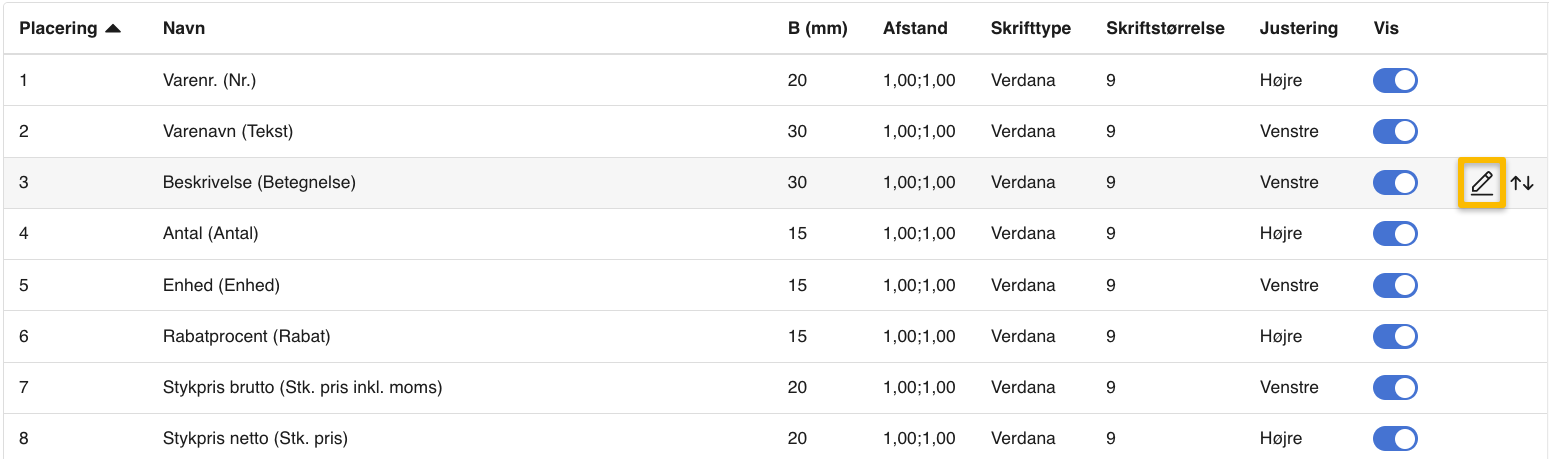Screen dimensions: 1549x459
Task: Click the edit pencil icon for Beskrivelse
Action: (1481, 183)
